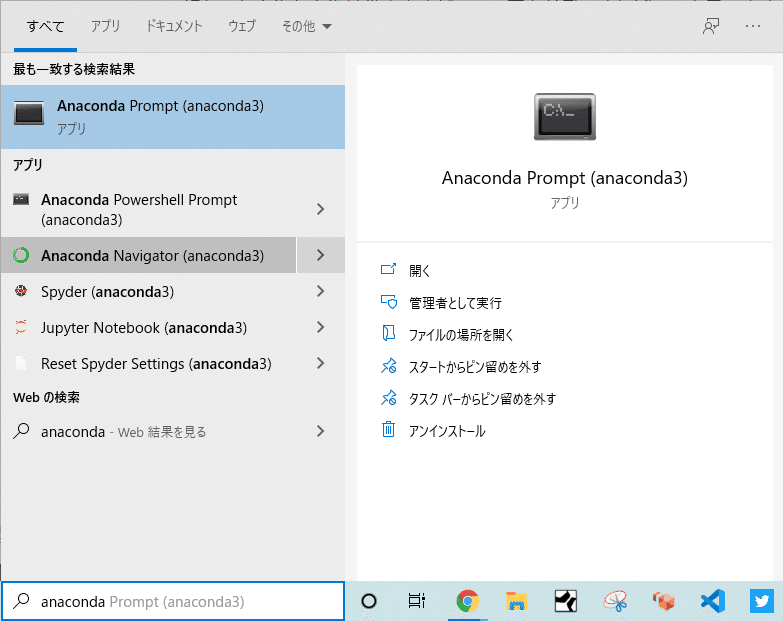Click the file location icon beside ファイルの場所を開く
This screenshot has width=783, height=621.
389,333
